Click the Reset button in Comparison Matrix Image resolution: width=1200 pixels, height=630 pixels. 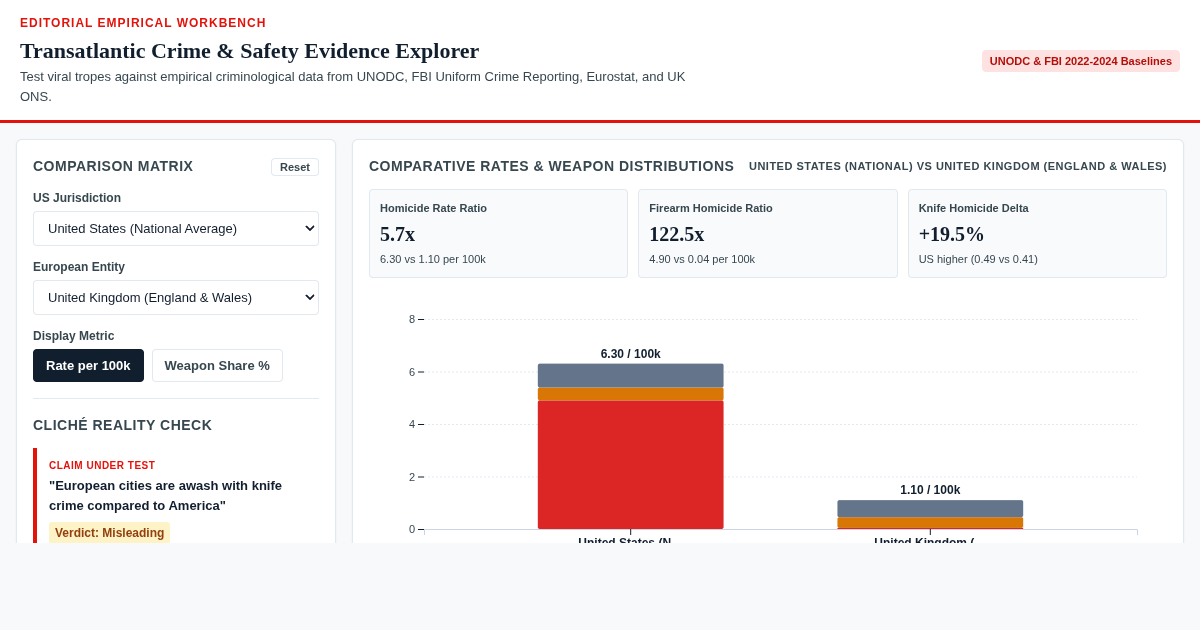(295, 167)
